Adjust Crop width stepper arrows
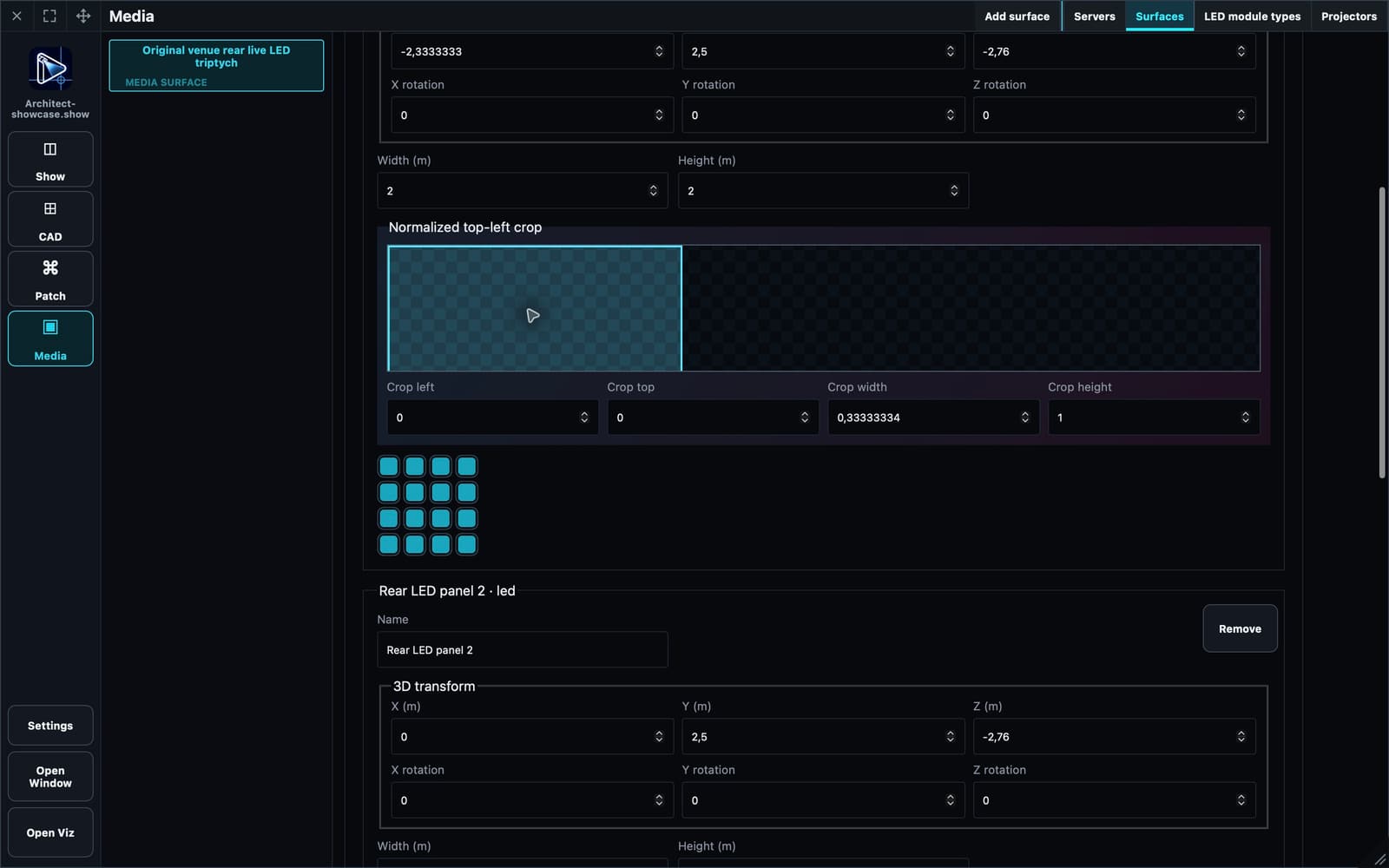1389x868 pixels. pos(1025,418)
